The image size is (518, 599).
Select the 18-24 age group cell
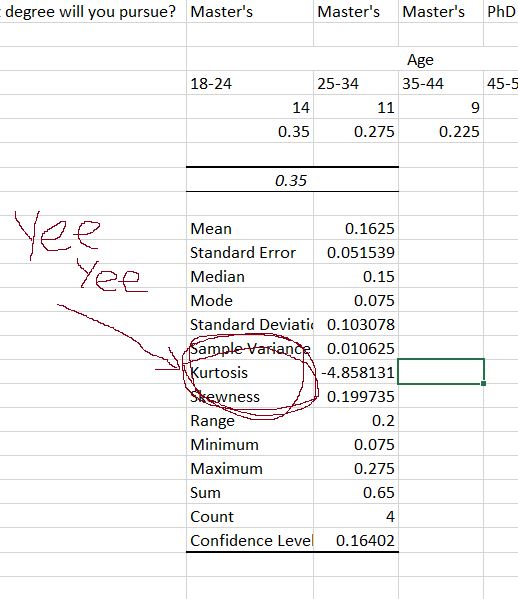click(250, 83)
